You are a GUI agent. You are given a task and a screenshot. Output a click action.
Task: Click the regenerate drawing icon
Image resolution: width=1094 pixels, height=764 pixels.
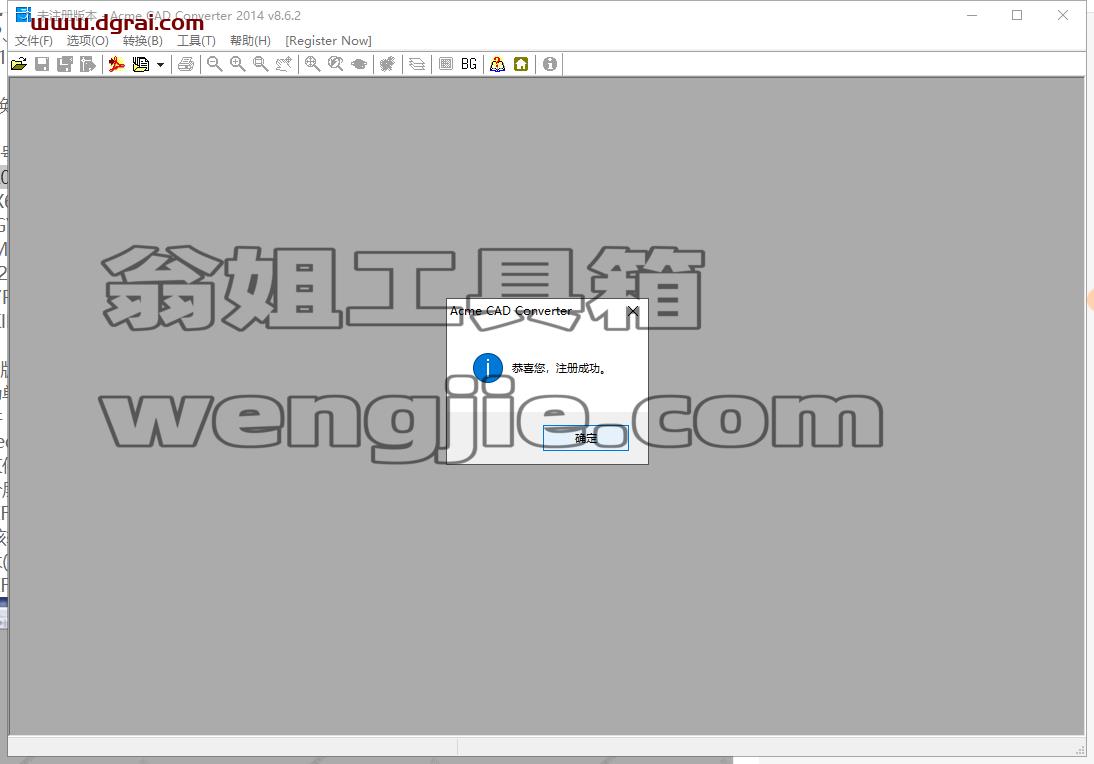click(x=388, y=64)
